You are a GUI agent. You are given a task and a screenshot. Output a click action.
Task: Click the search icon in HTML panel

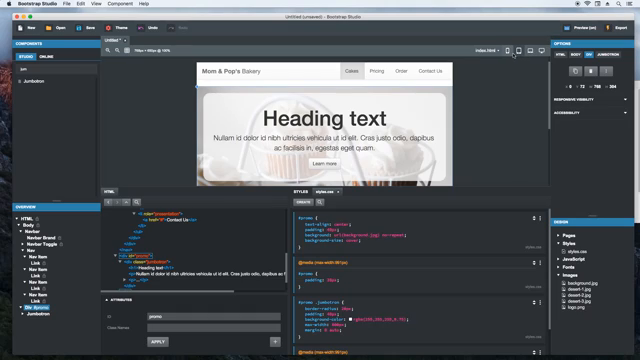tap(137, 202)
